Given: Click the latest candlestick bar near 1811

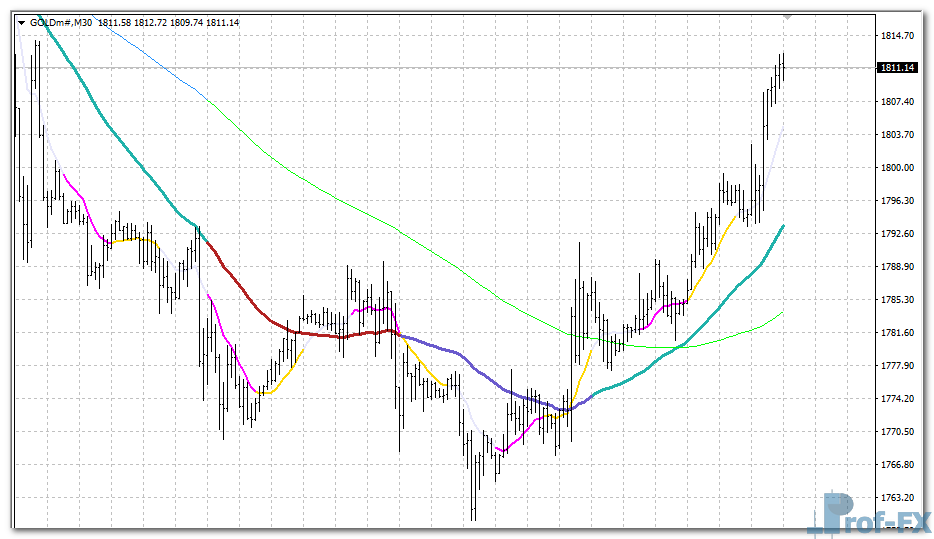Looking at the screenshot, I should tap(783, 68).
